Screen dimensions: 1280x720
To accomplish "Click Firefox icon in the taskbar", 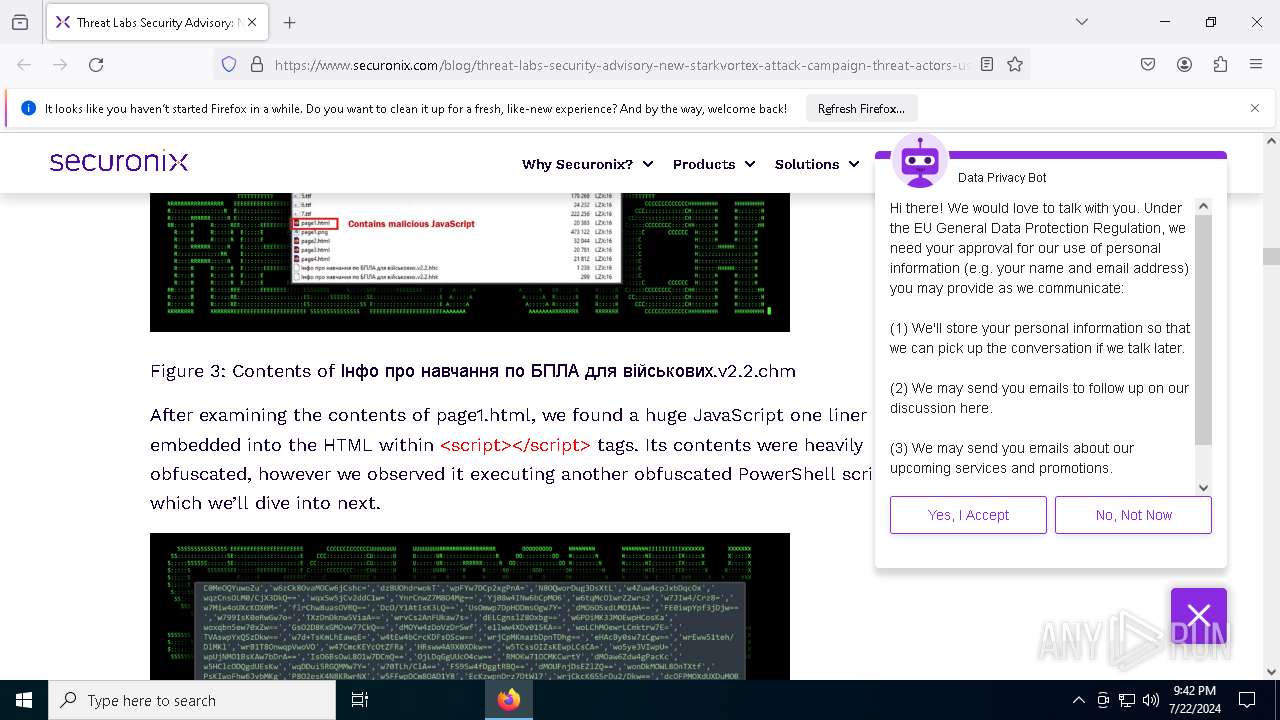I will (509, 700).
